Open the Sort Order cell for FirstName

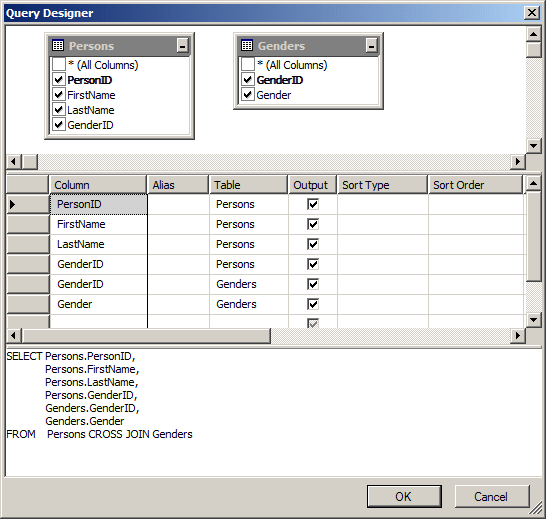point(476,224)
